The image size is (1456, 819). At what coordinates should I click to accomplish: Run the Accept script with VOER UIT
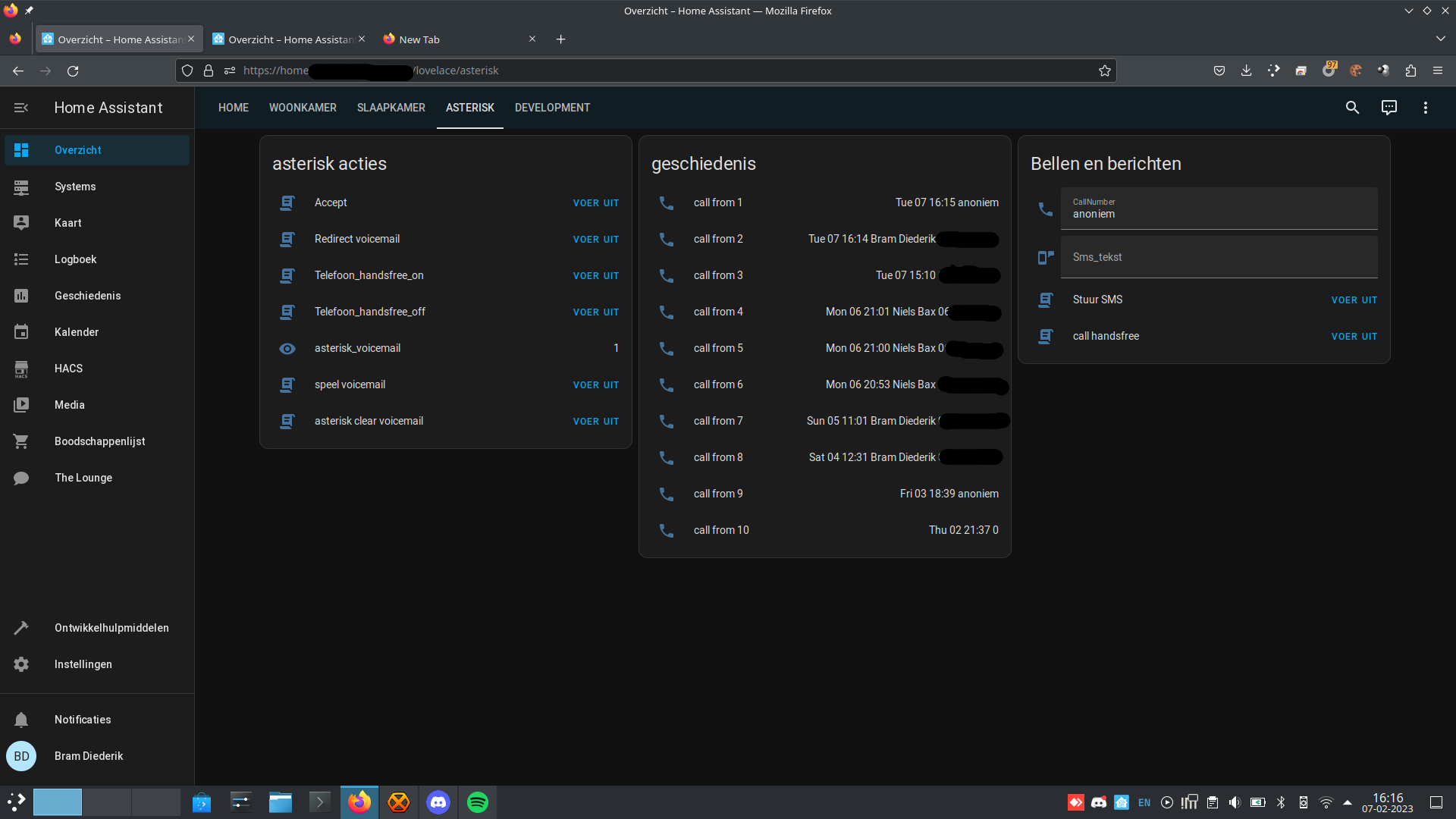595,203
